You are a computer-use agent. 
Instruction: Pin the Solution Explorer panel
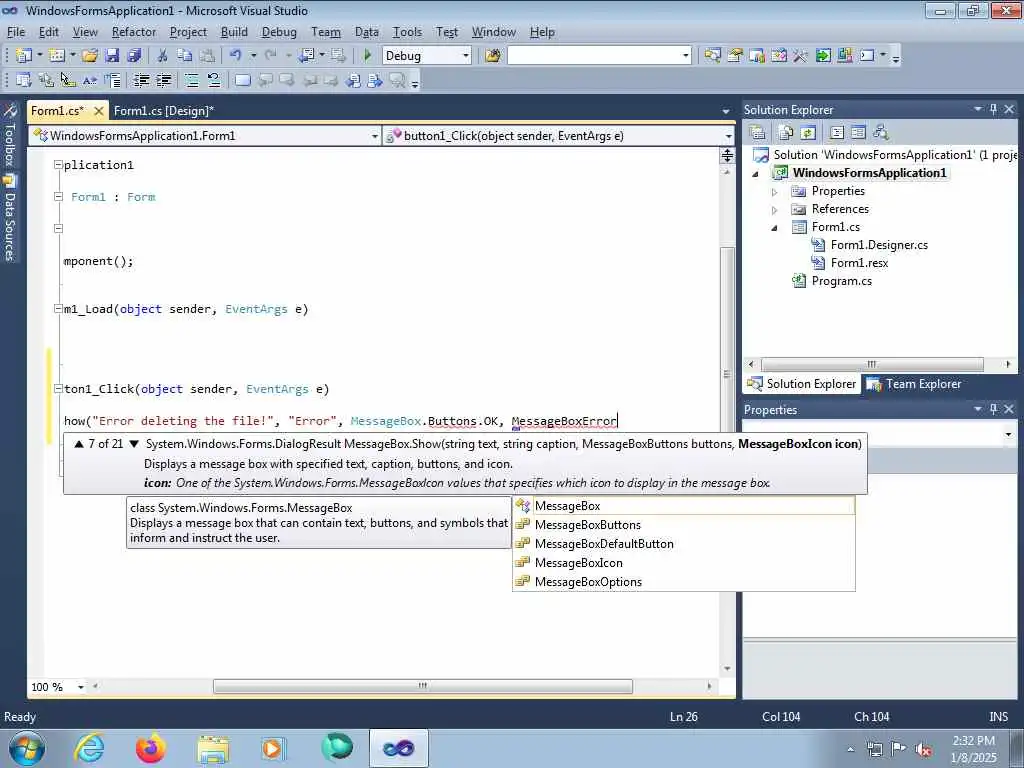993,109
